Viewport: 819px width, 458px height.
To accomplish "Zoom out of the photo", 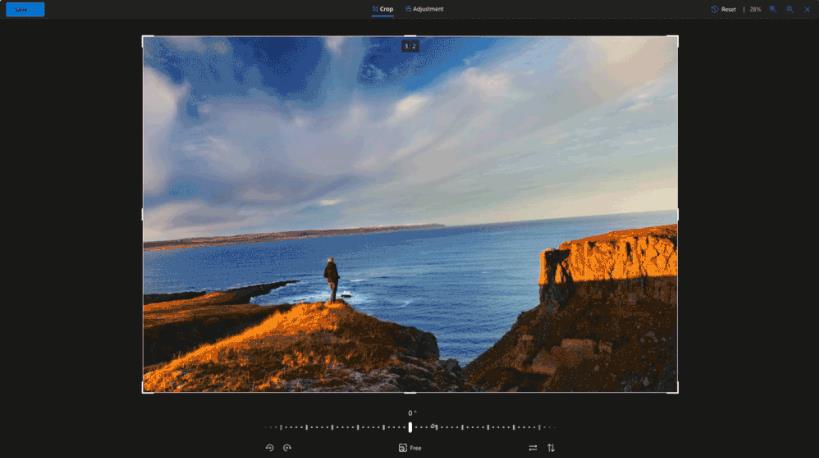I will pos(790,9).
